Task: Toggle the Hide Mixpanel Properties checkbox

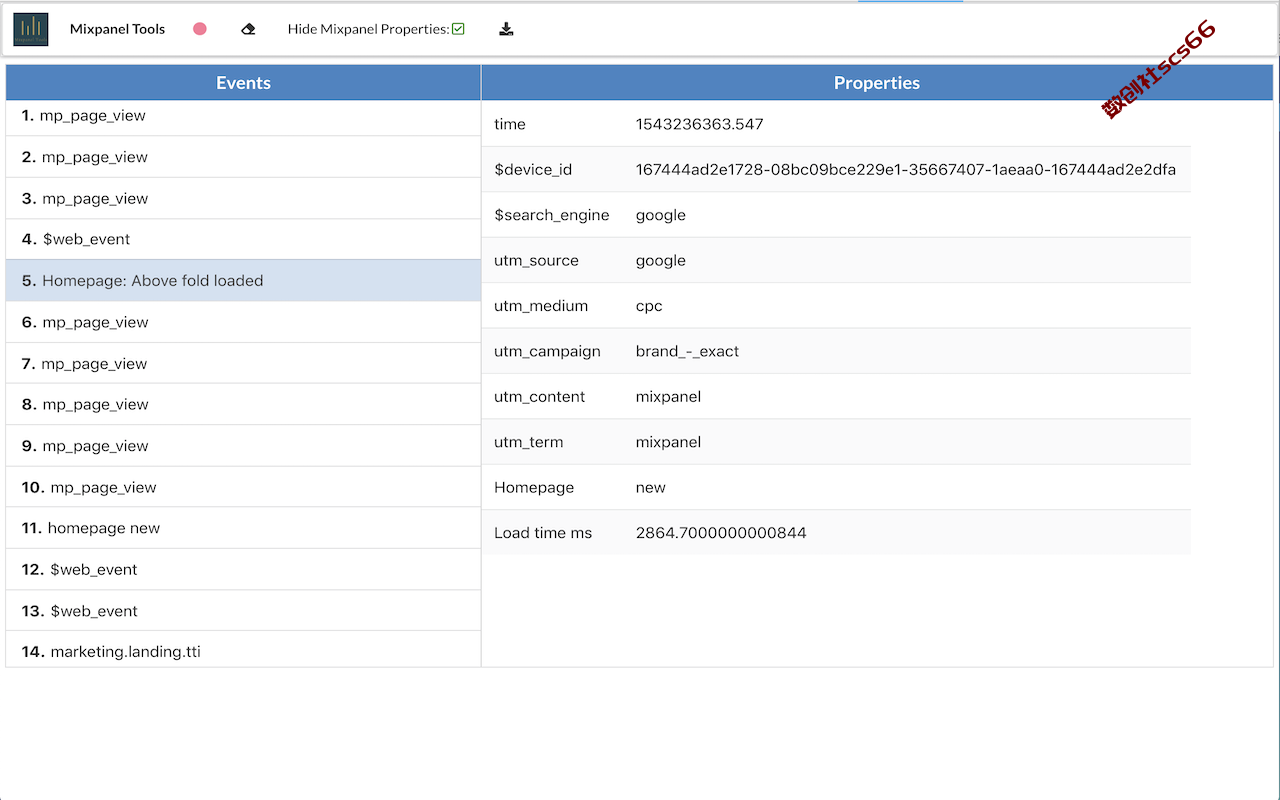Action: pyautogui.click(x=458, y=29)
